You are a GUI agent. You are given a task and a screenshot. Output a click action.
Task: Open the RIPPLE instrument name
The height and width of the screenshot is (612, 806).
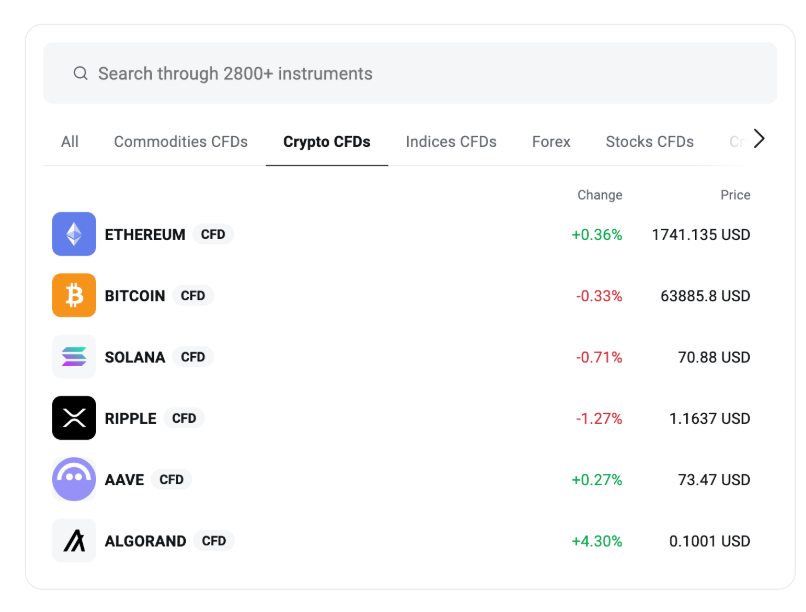(x=131, y=418)
